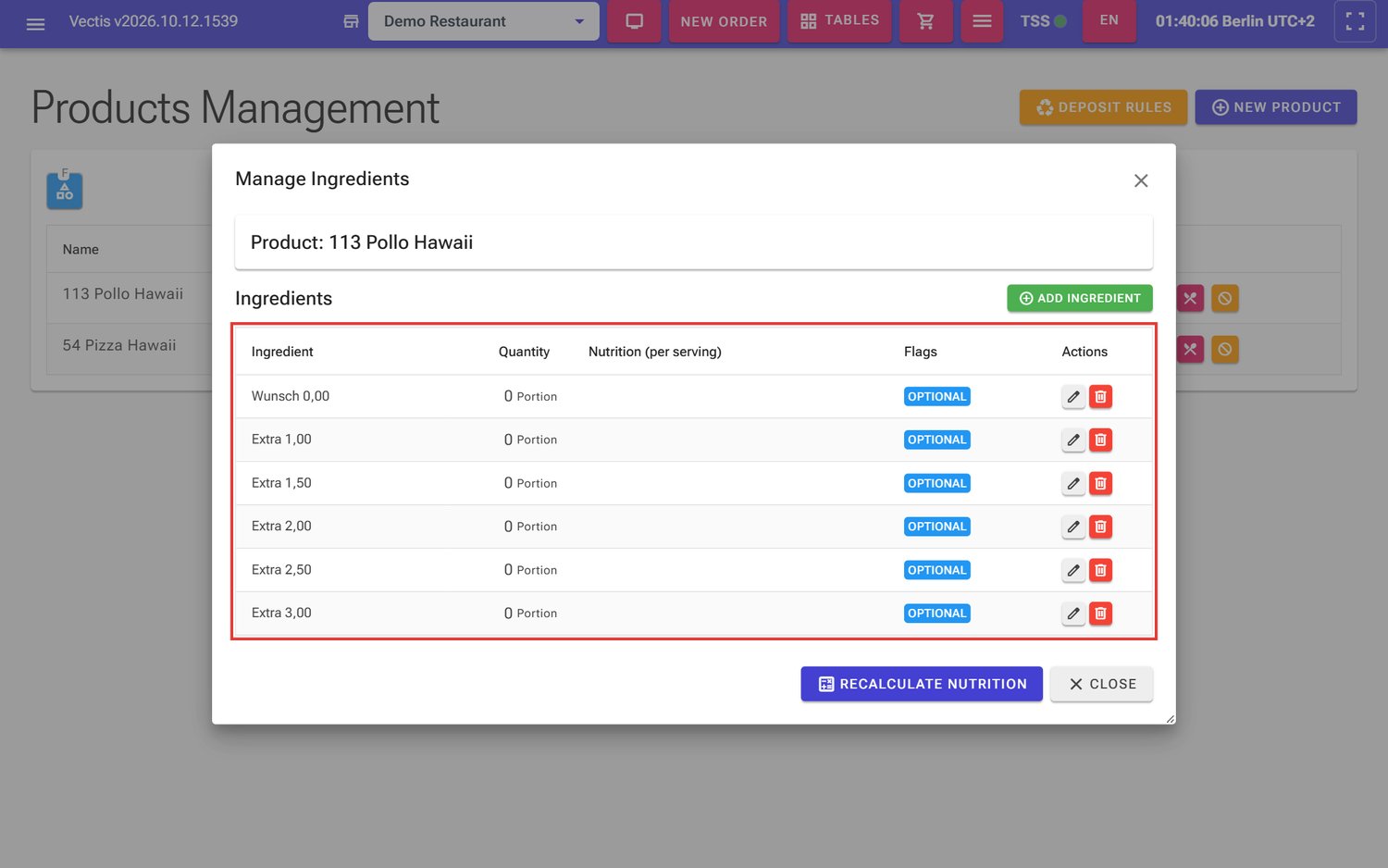
Task: Delete the Wunsch 0,00 ingredient
Action: pyautogui.click(x=1100, y=397)
